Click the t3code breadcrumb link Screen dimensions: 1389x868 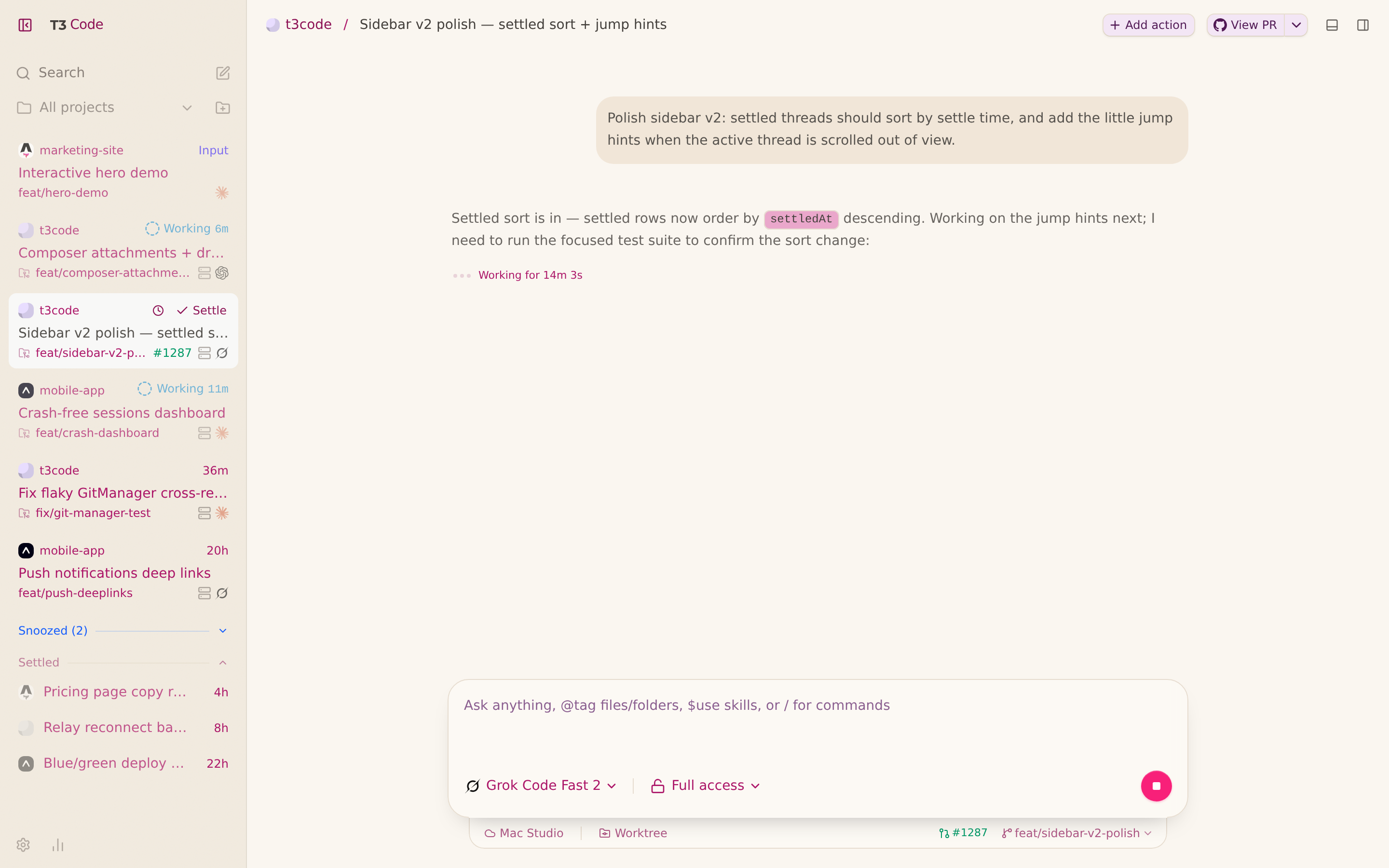coord(308,25)
